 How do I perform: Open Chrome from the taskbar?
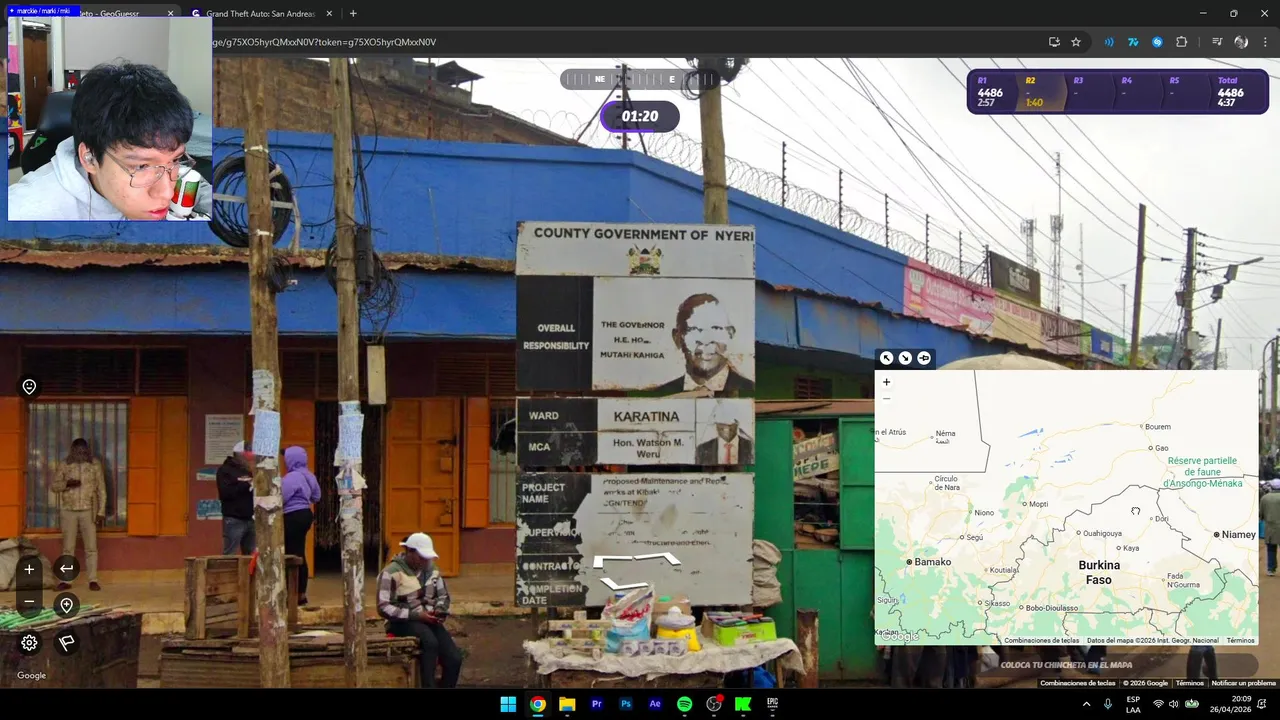tap(538, 704)
